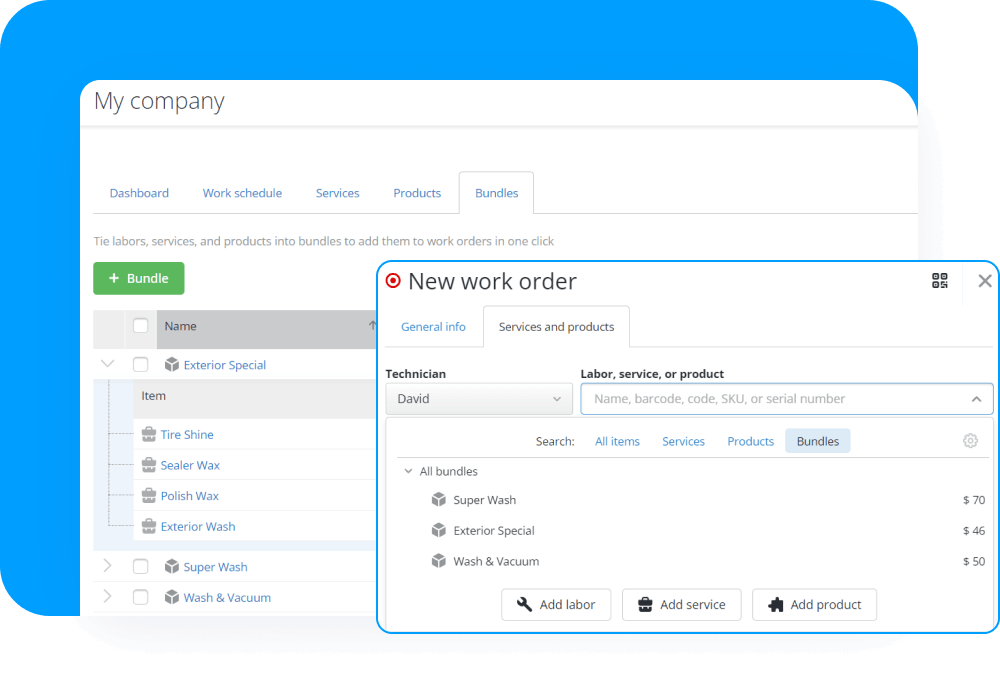Click the briefcase icon on Add service button

coord(647,604)
